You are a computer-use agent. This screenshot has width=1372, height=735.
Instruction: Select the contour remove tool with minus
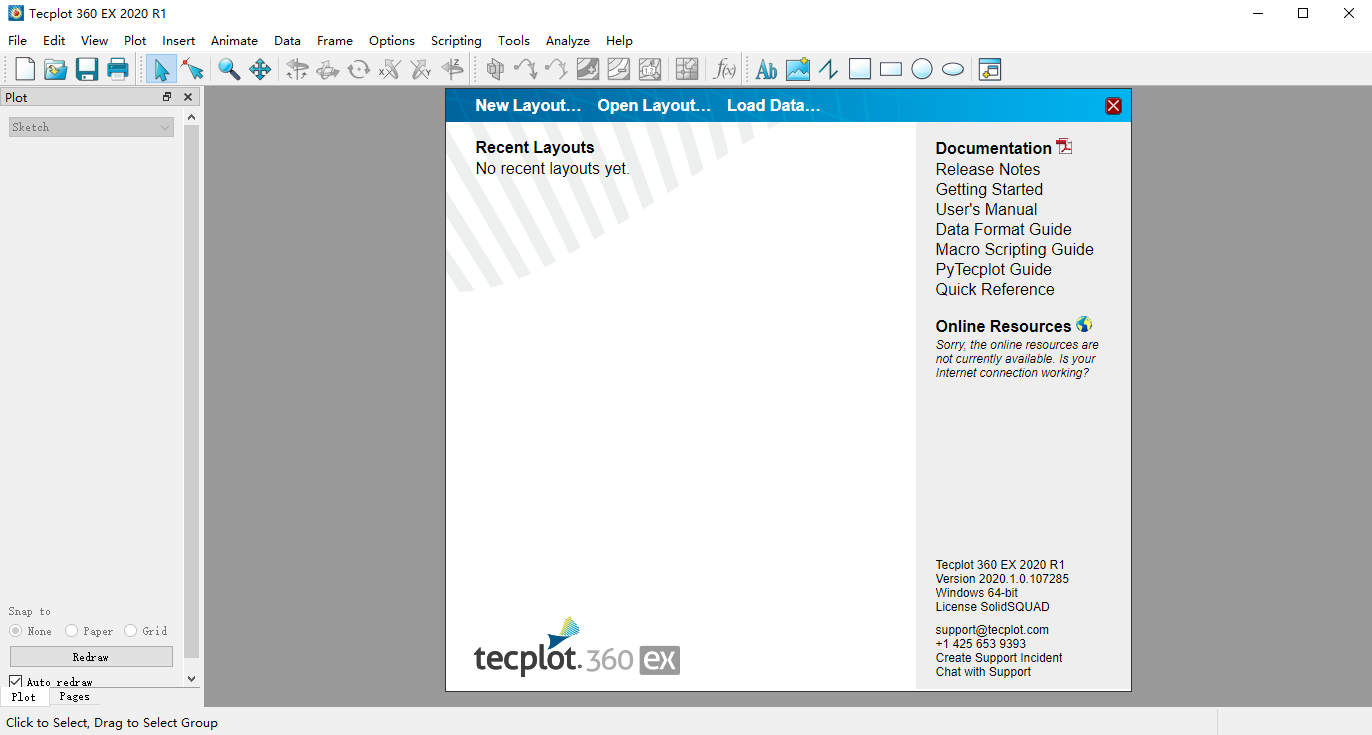pos(619,69)
